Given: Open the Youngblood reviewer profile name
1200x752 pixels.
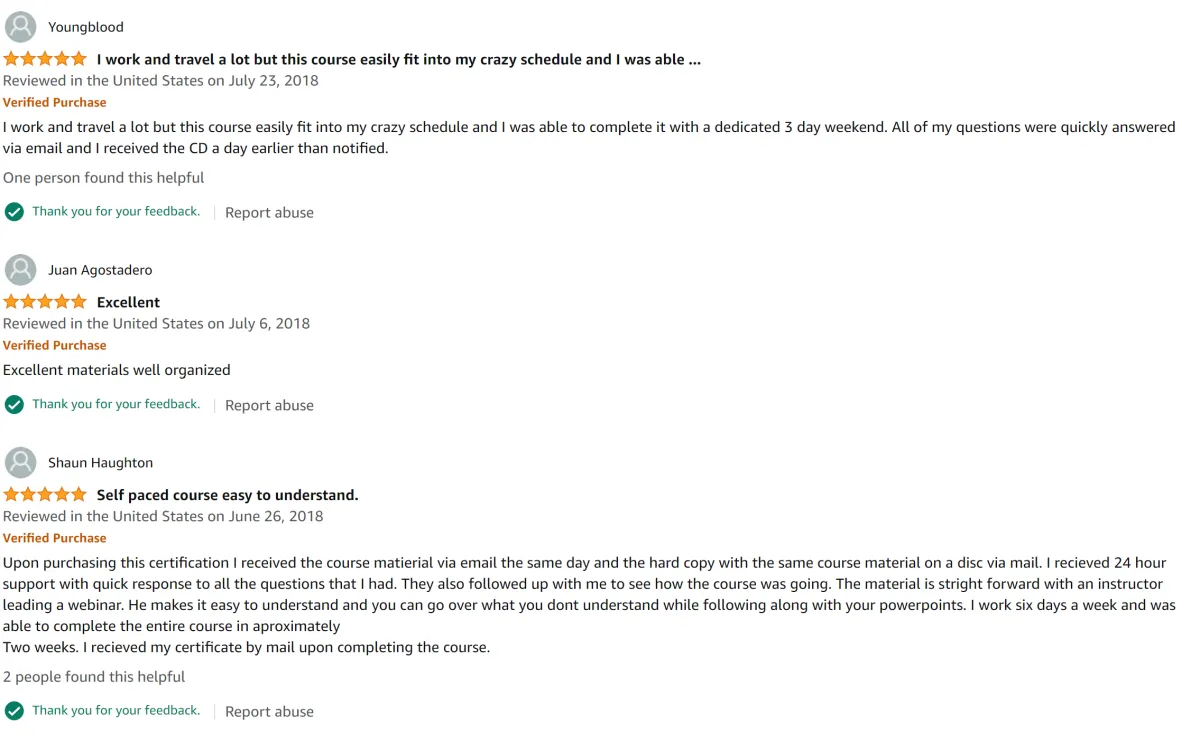Looking at the screenshot, I should coord(86,27).
